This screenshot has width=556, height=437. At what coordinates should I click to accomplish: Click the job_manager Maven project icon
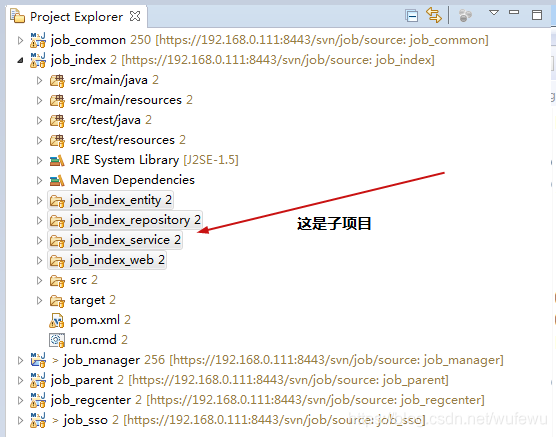point(38,360)
